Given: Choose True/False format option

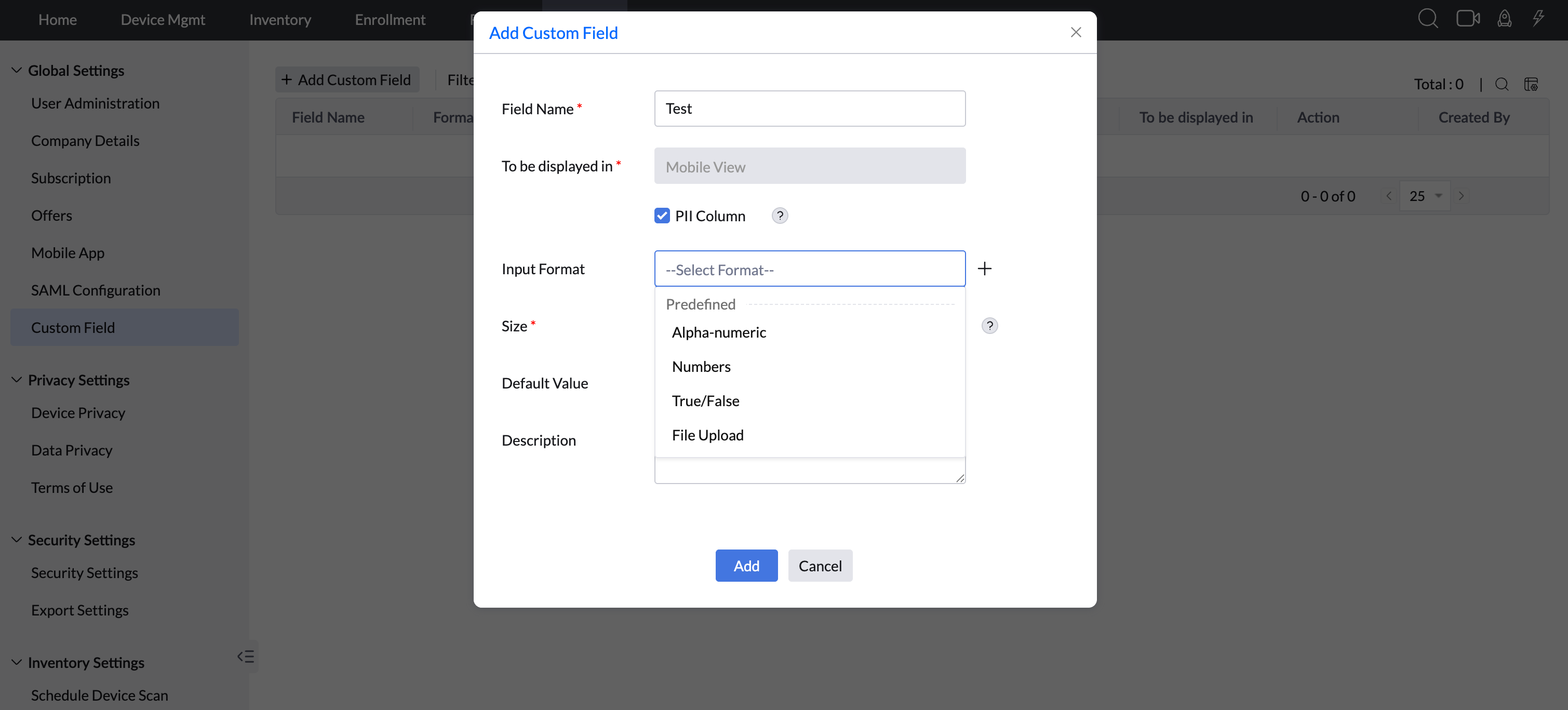Looking at the screenshot, I should pos(810,400).
